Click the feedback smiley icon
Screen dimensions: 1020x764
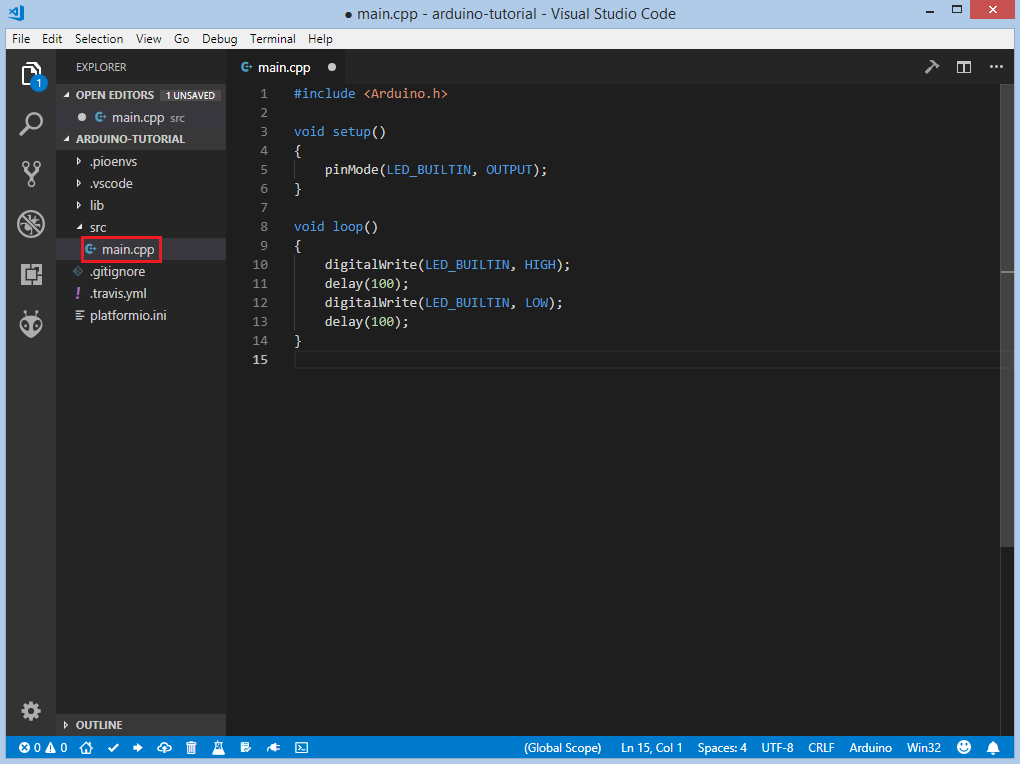pyautogui.click(x=963, y=748)
